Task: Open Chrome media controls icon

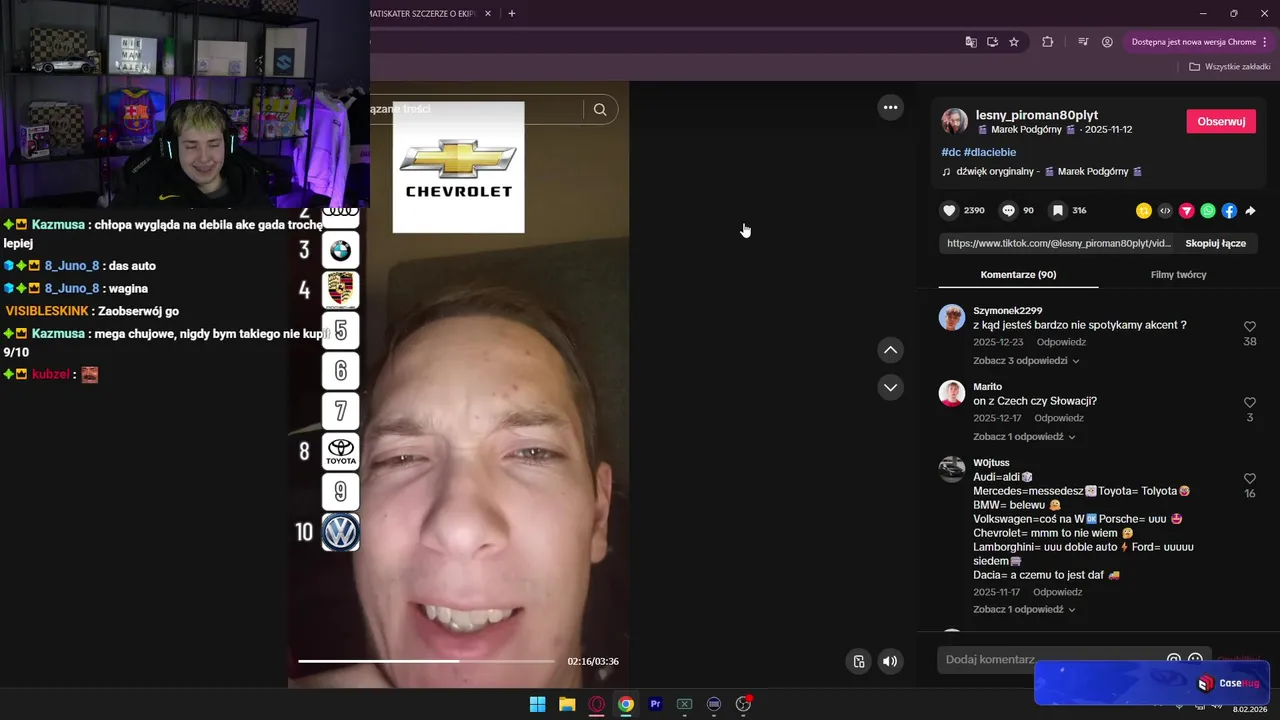Action: [1083, 42]
